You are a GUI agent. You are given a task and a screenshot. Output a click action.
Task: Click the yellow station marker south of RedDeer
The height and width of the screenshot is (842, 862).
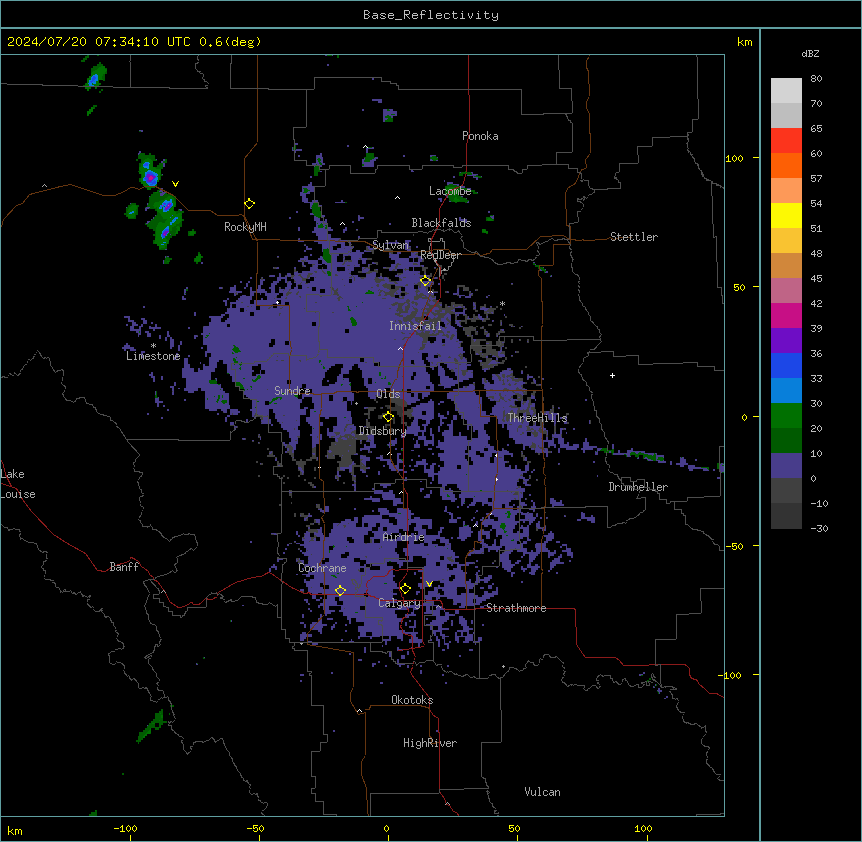click(425, 280)
